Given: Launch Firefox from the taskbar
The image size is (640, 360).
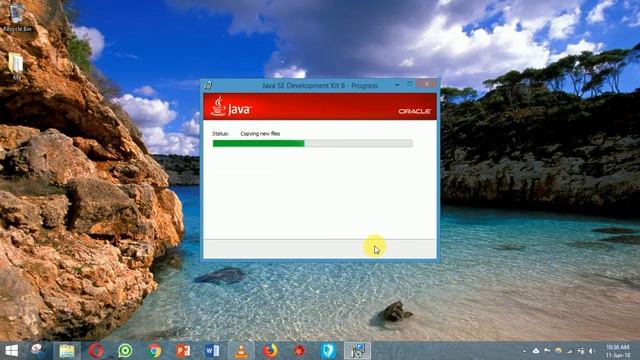Looking at the screenshot, I should coord(270,351).
